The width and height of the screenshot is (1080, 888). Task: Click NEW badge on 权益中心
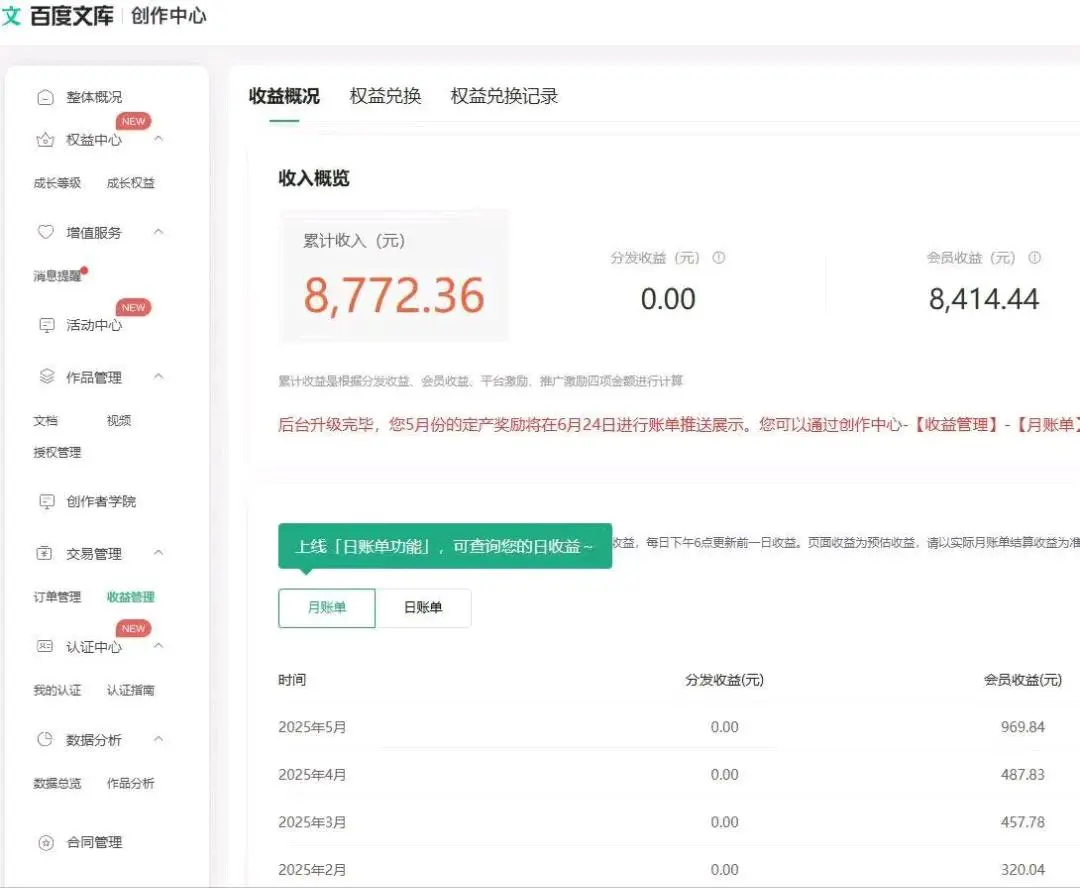133,121
